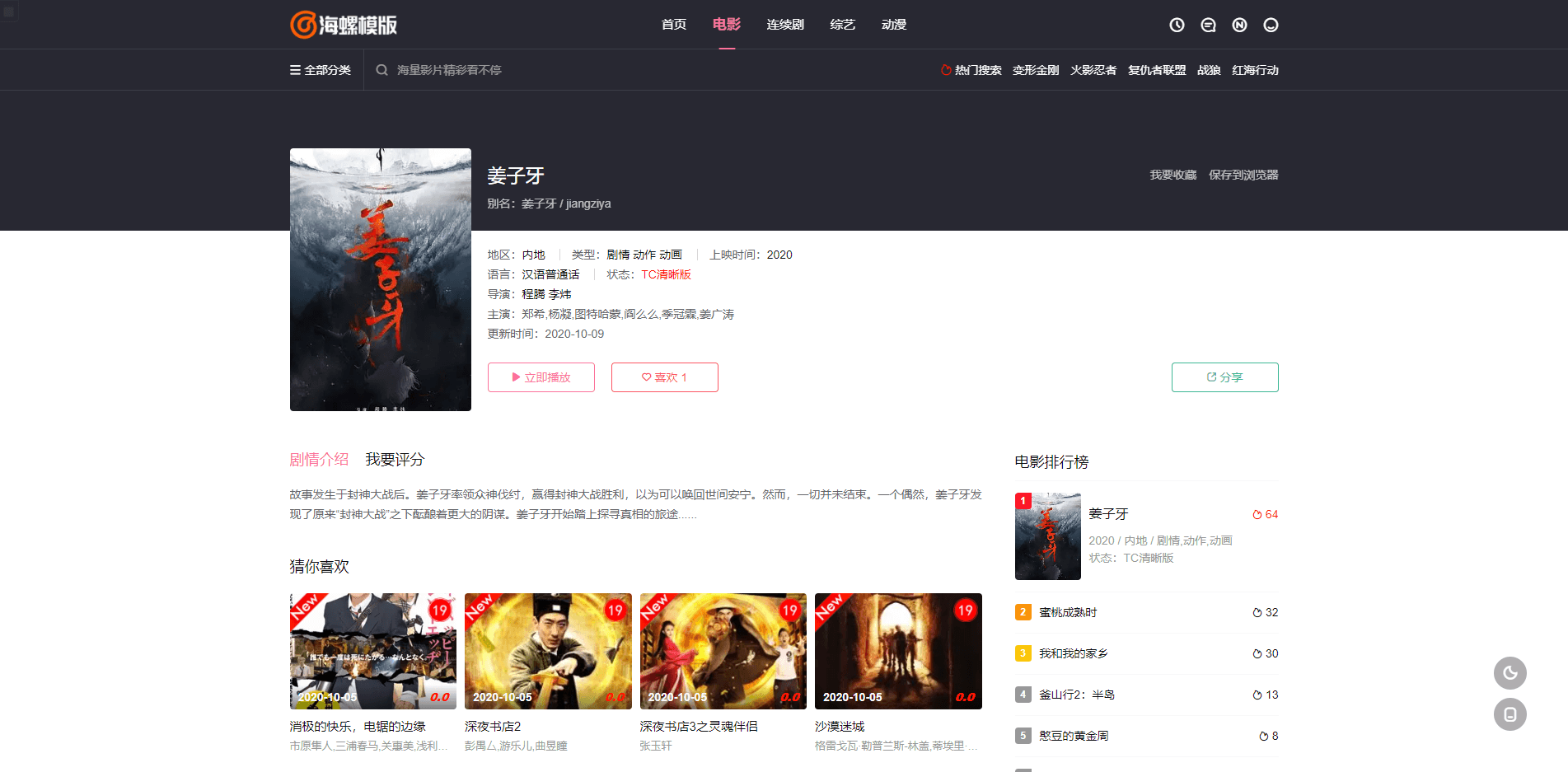This screenshot has height=772, width=1568.
Task: Click actor link 郑希
Action: (533, 314)
